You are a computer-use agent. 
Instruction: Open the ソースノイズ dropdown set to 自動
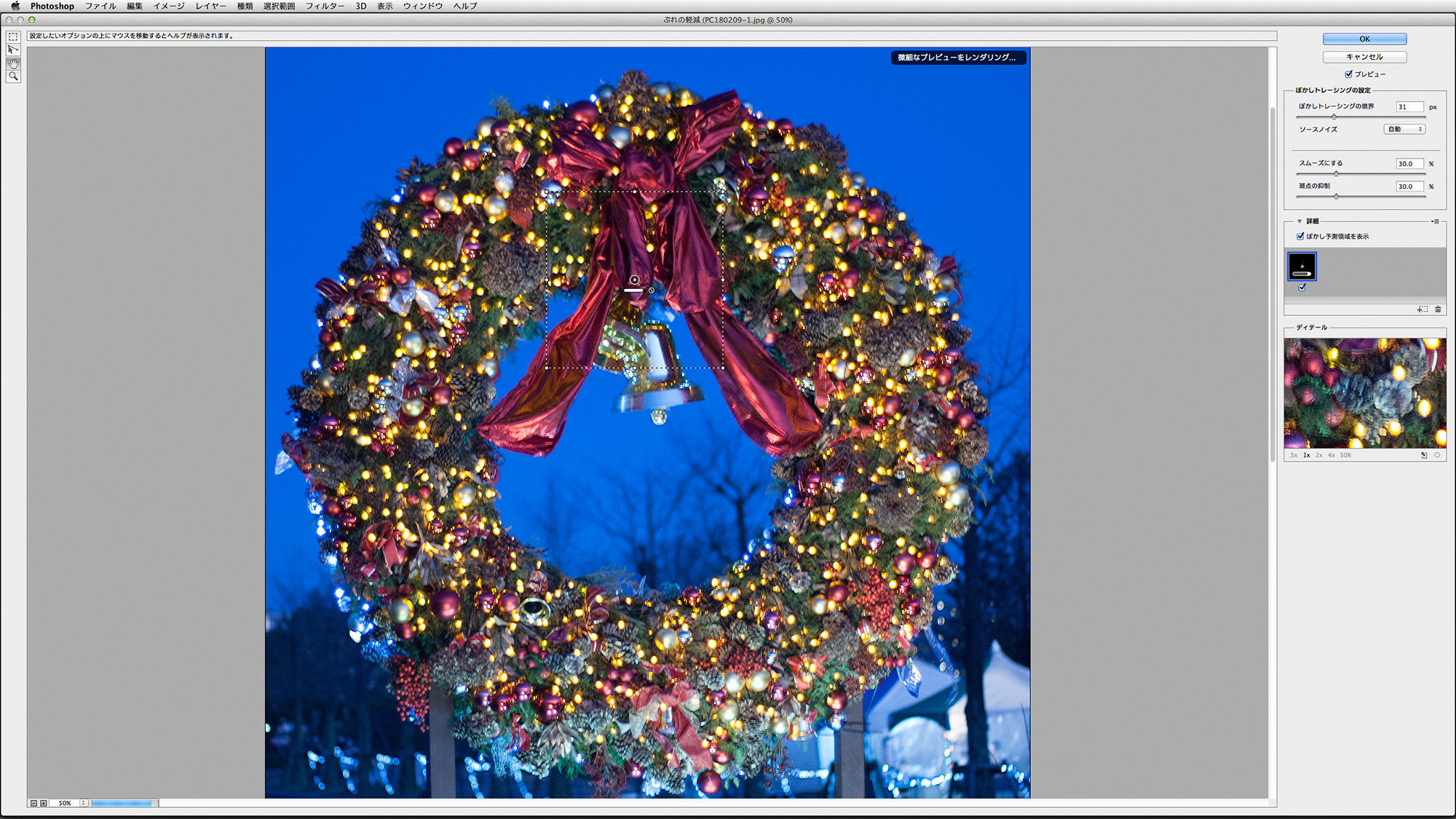point(1404,129)
